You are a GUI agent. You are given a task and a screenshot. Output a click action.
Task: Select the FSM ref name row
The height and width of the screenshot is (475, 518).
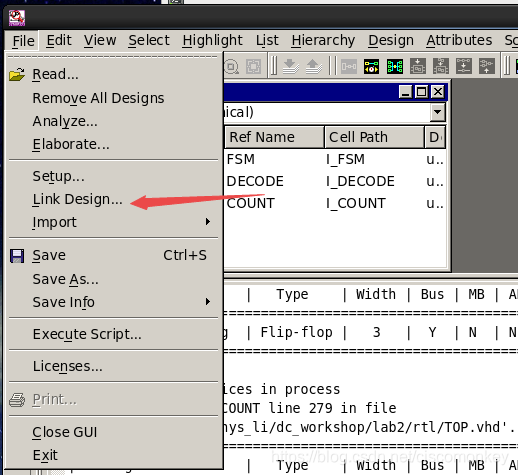(x=241, y=159)
